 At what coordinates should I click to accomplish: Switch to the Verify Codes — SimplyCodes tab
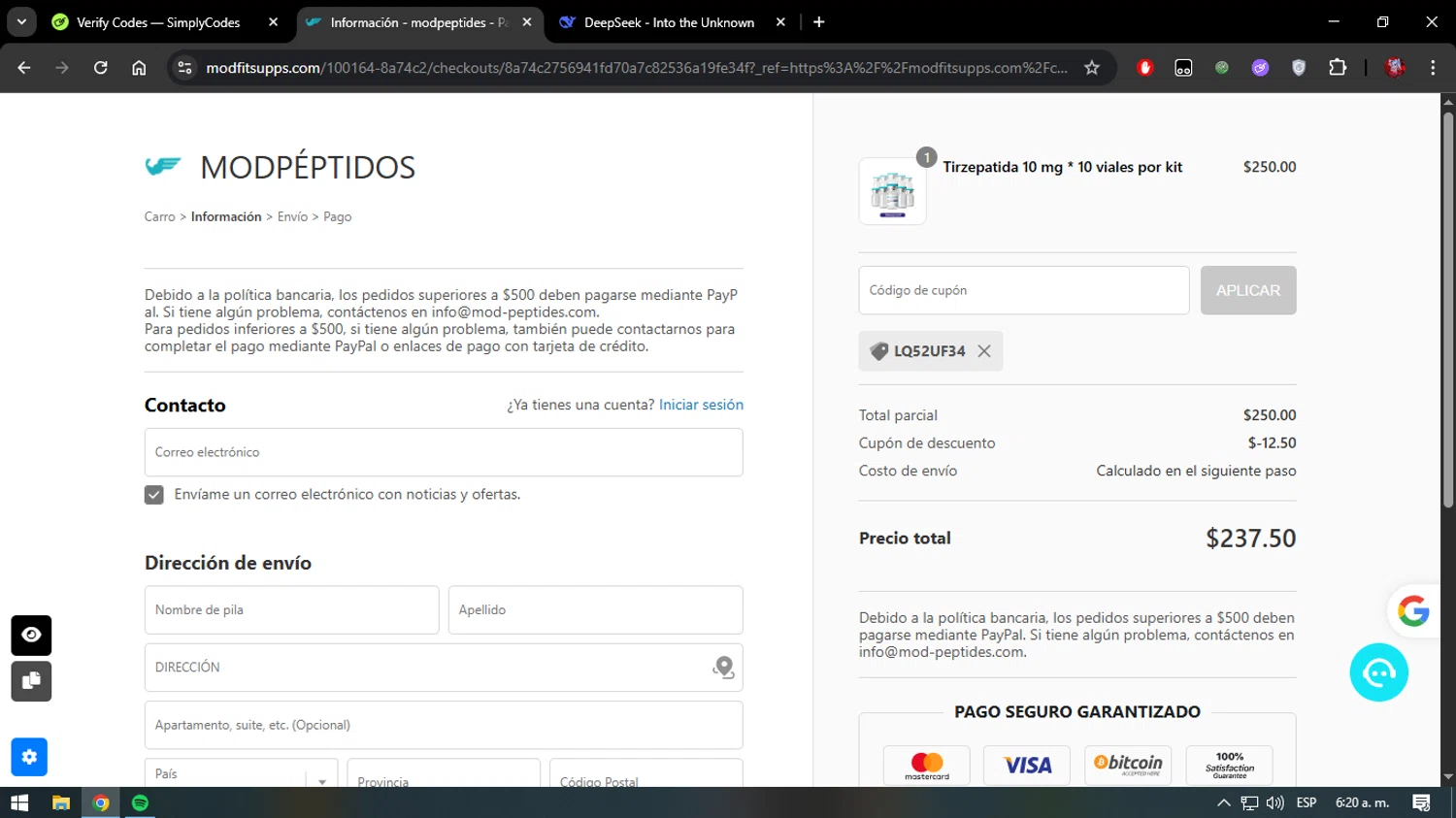pyautogui.click(x=158, y=22)
